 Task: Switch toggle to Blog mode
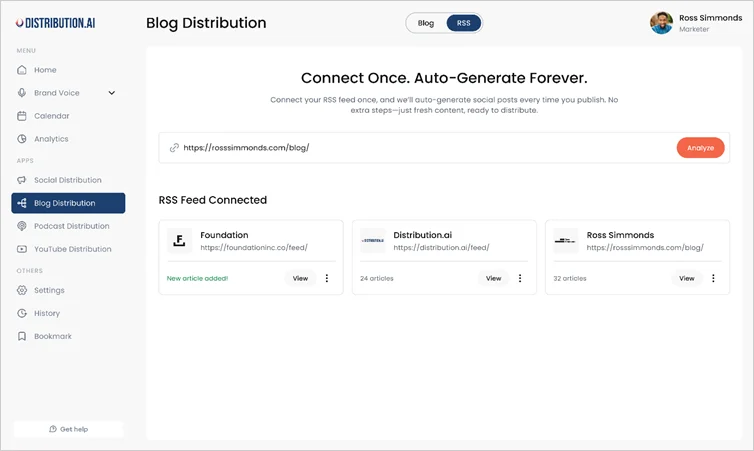click(426, 23)
